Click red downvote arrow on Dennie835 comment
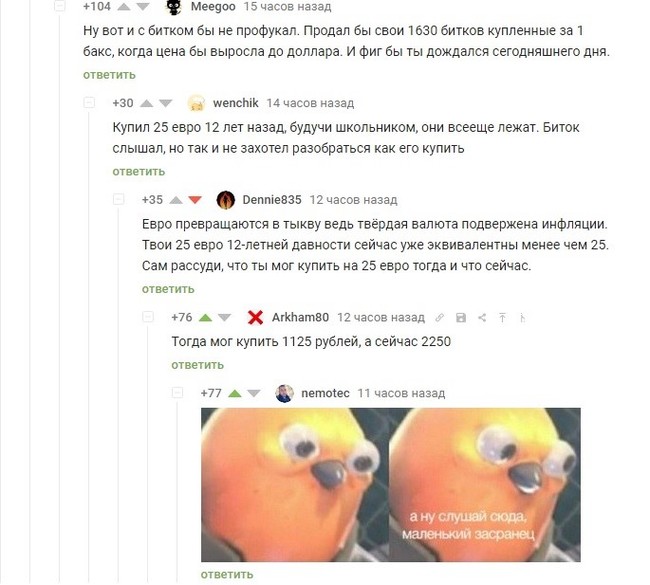This screenshot has width=650, height=585. coord(195,200)
